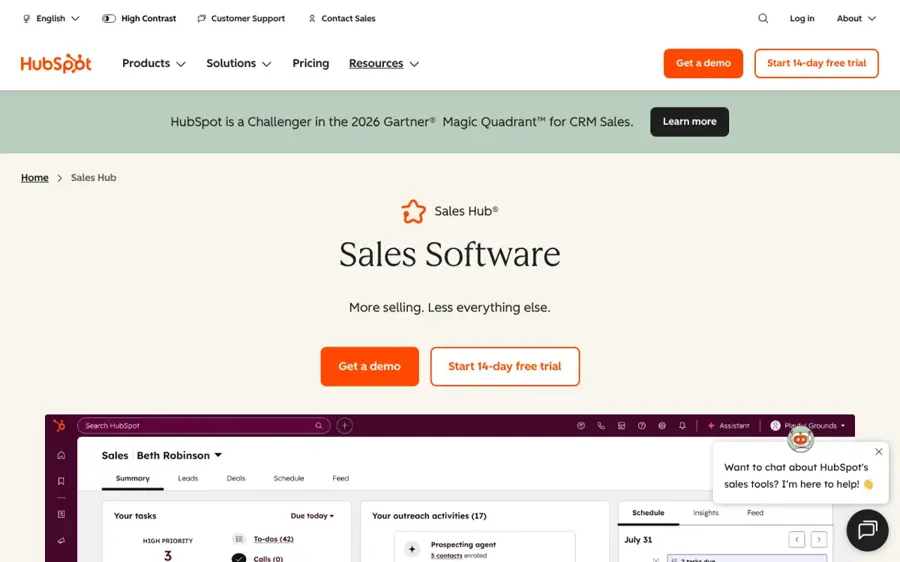Open Contact Sales link
Viewport: 900px width, 562px height.
pyautogui.click(x=342, y=18)
